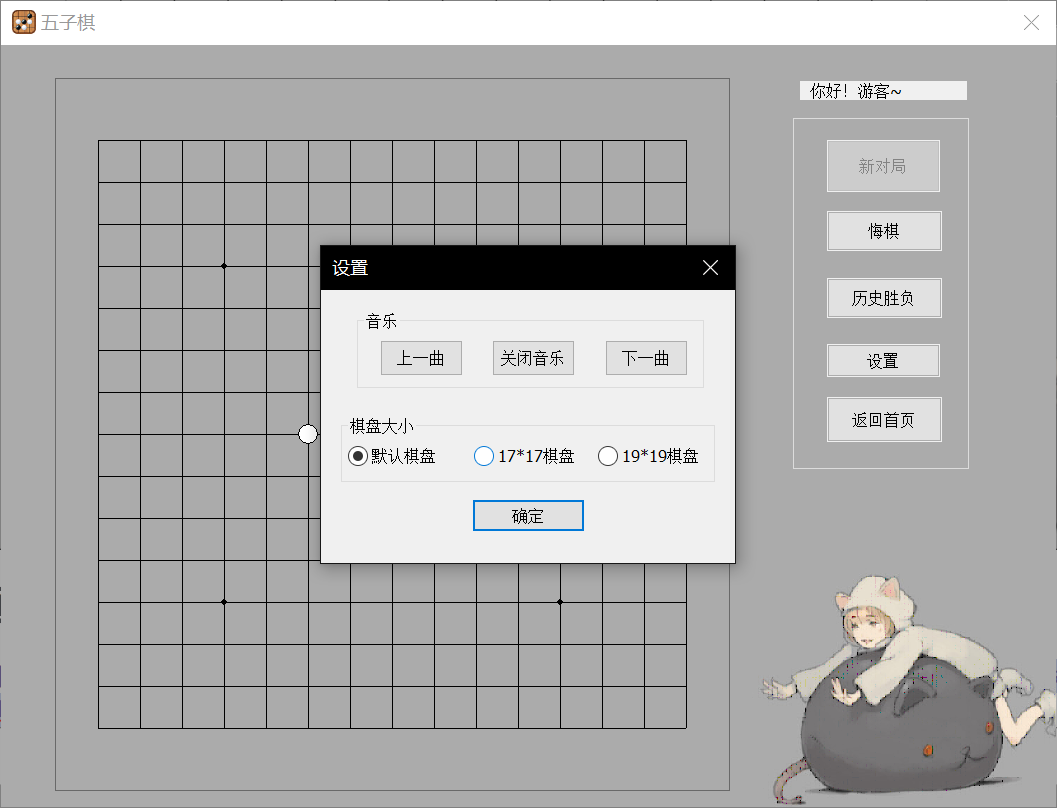Click the lower-right star point on the board
The height and width of the screenshot is (808, 1057).
coord(560,602)
